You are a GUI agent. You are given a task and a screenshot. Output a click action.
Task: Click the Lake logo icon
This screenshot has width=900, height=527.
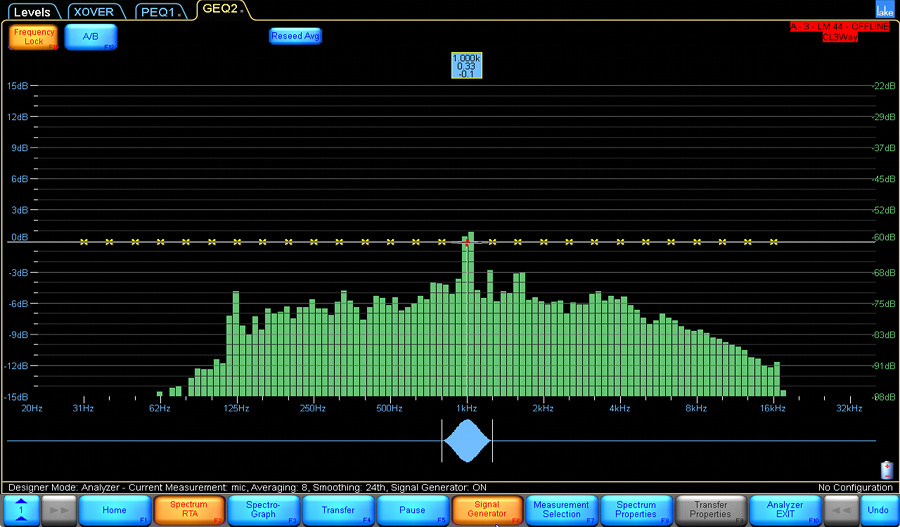pyautogui.click(x=883, y=9)
